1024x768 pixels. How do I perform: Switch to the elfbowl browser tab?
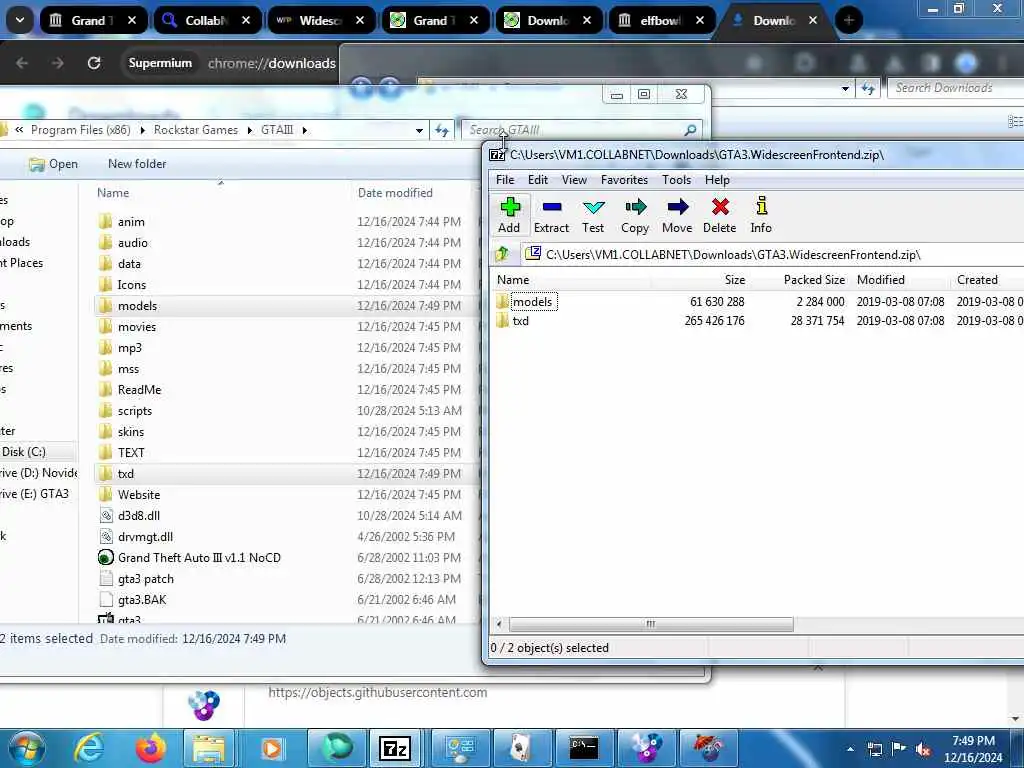(x=661, y=20)
